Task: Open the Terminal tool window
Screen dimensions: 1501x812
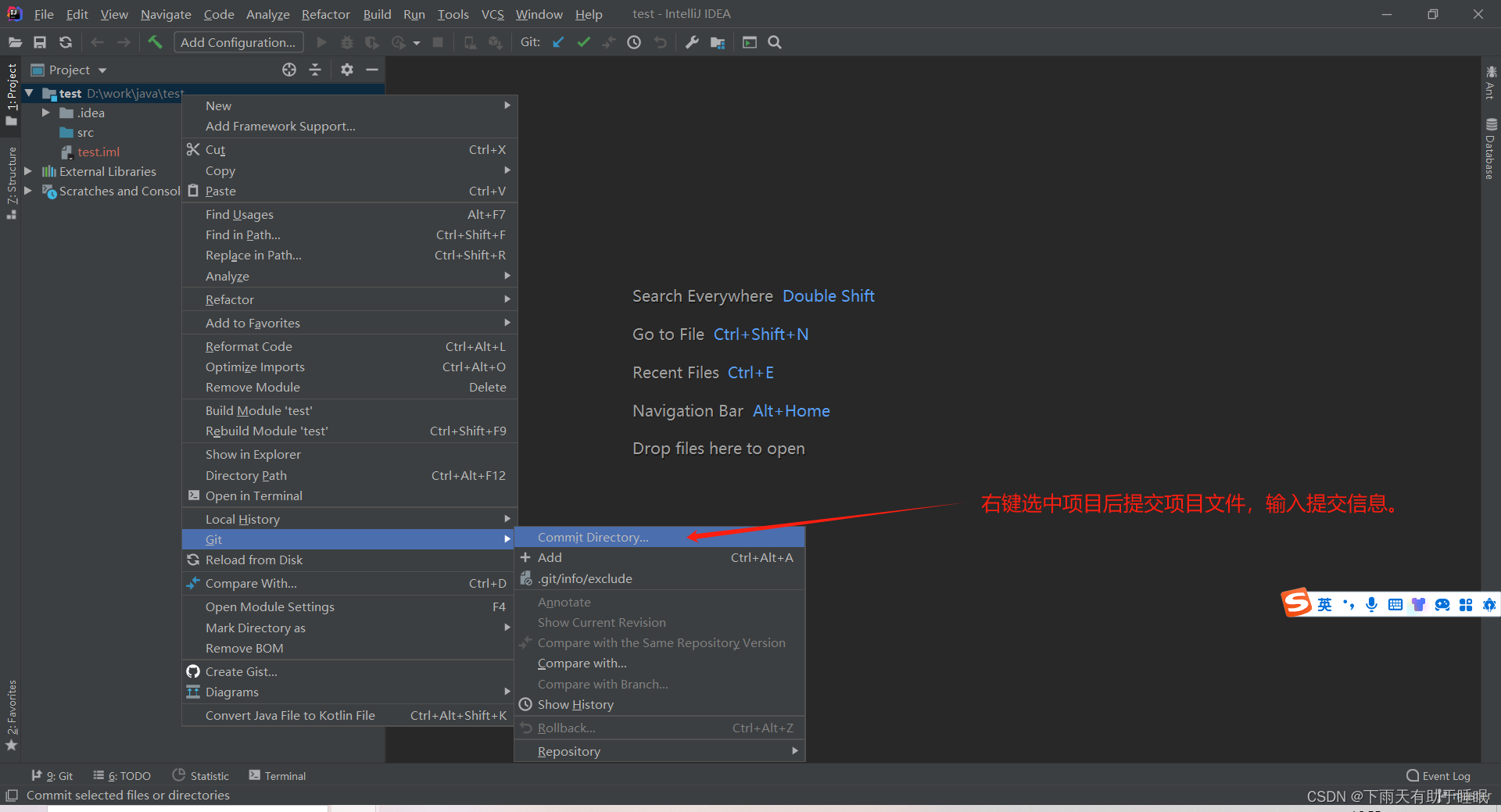Action: (x=277, y=775)
